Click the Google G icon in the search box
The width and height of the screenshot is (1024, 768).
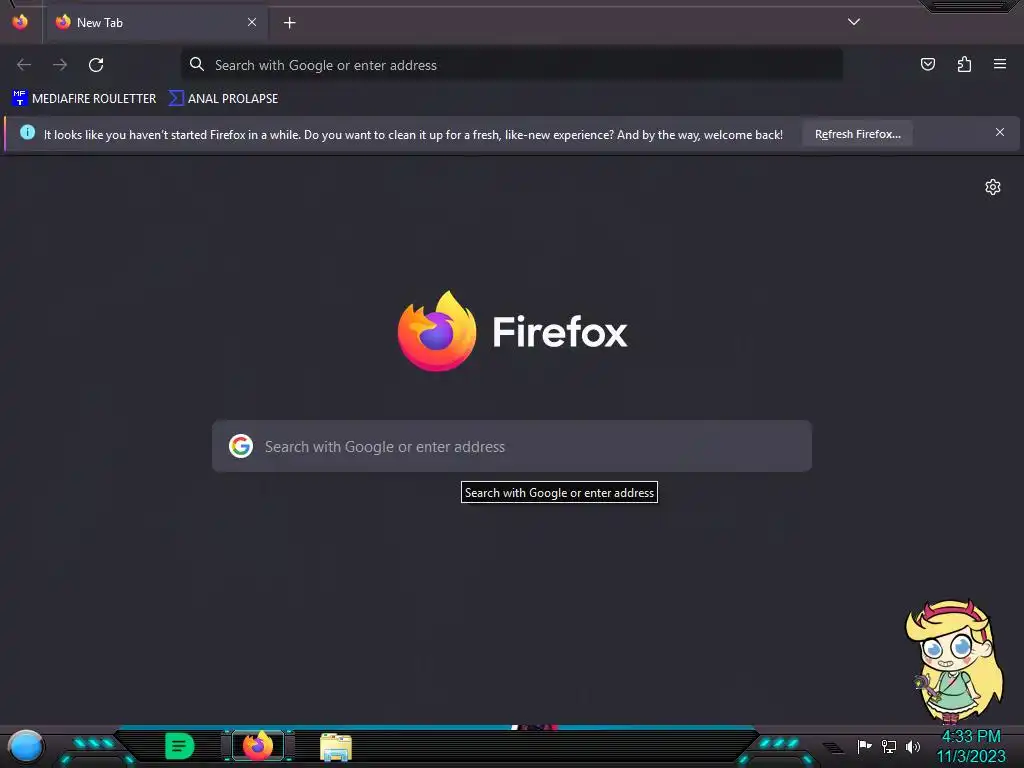pyautogui.click(x=241, y=446)
